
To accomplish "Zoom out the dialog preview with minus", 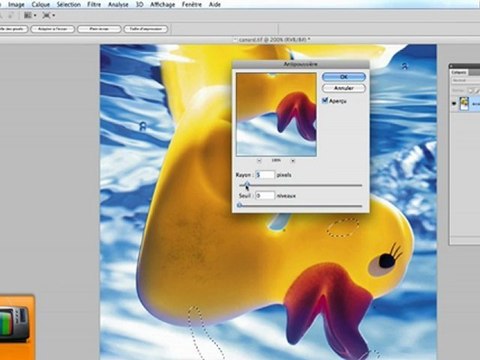I will [x=259, y=161].
